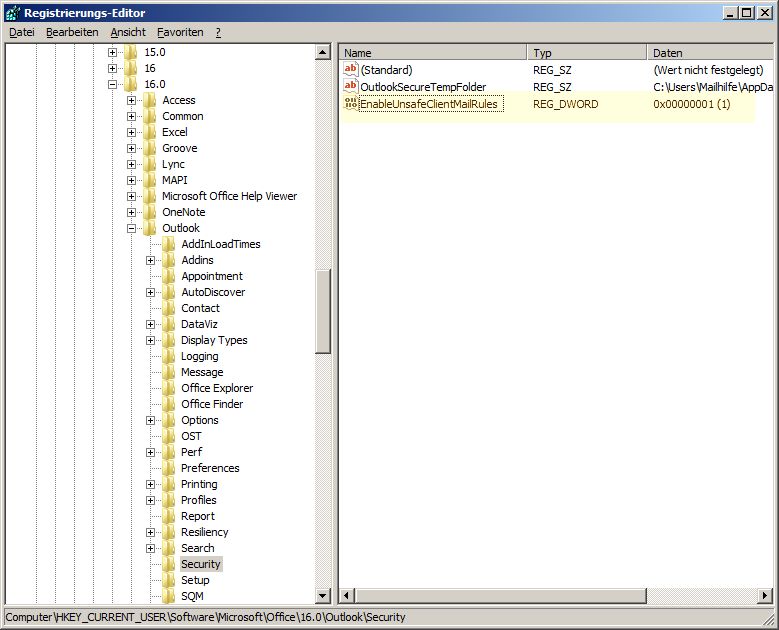779x630 pixels.
Task: Click the DataViz folder icon
Action: pyautogui.click(x=169, y=324)
